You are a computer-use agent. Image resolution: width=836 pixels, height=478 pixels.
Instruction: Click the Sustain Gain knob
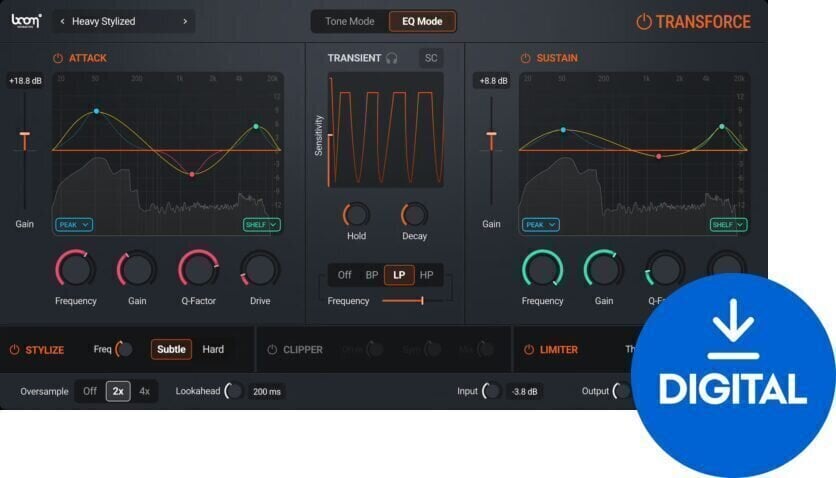[604, 269]
